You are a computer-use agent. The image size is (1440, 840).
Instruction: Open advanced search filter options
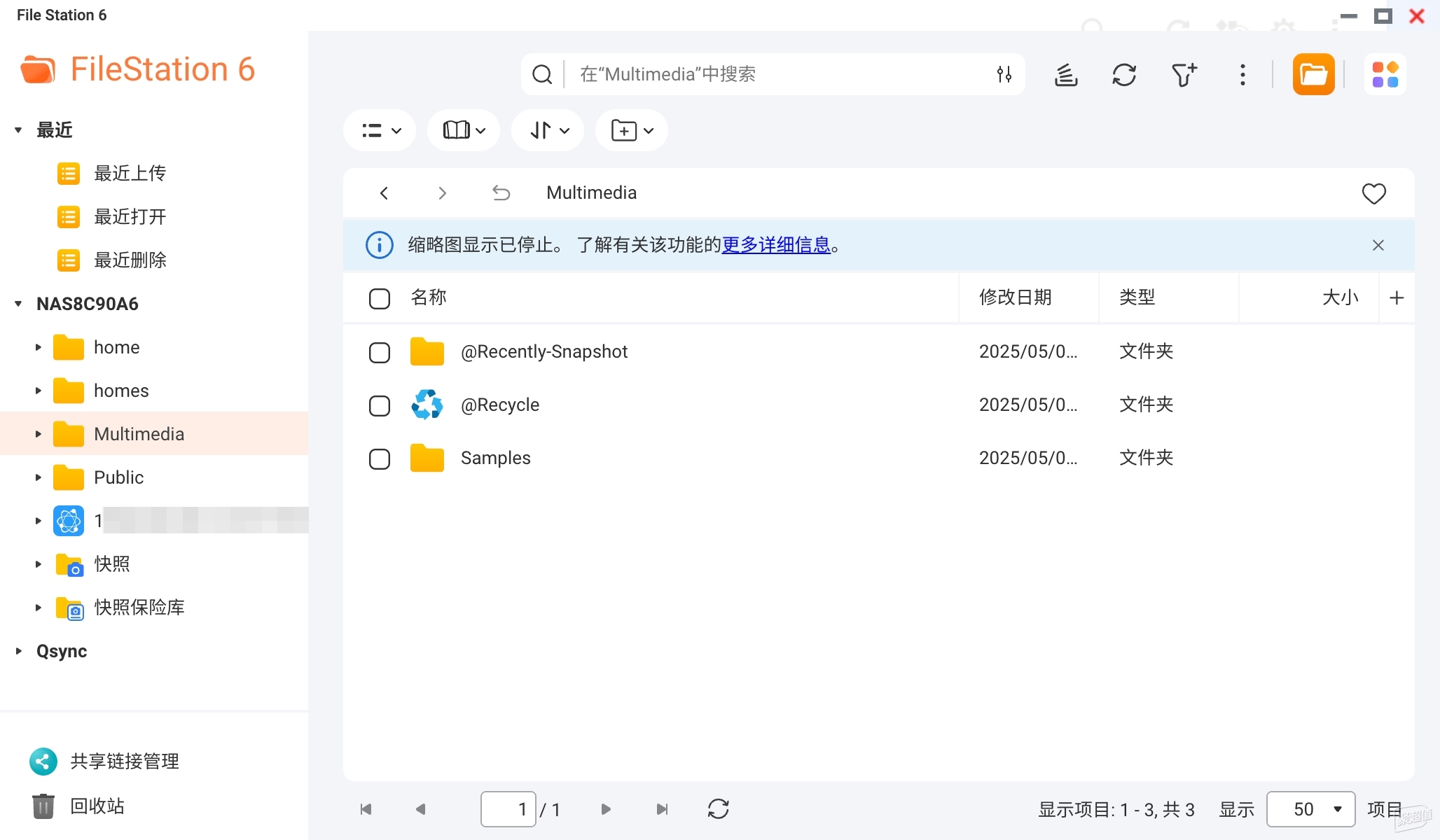(1004, 74)
